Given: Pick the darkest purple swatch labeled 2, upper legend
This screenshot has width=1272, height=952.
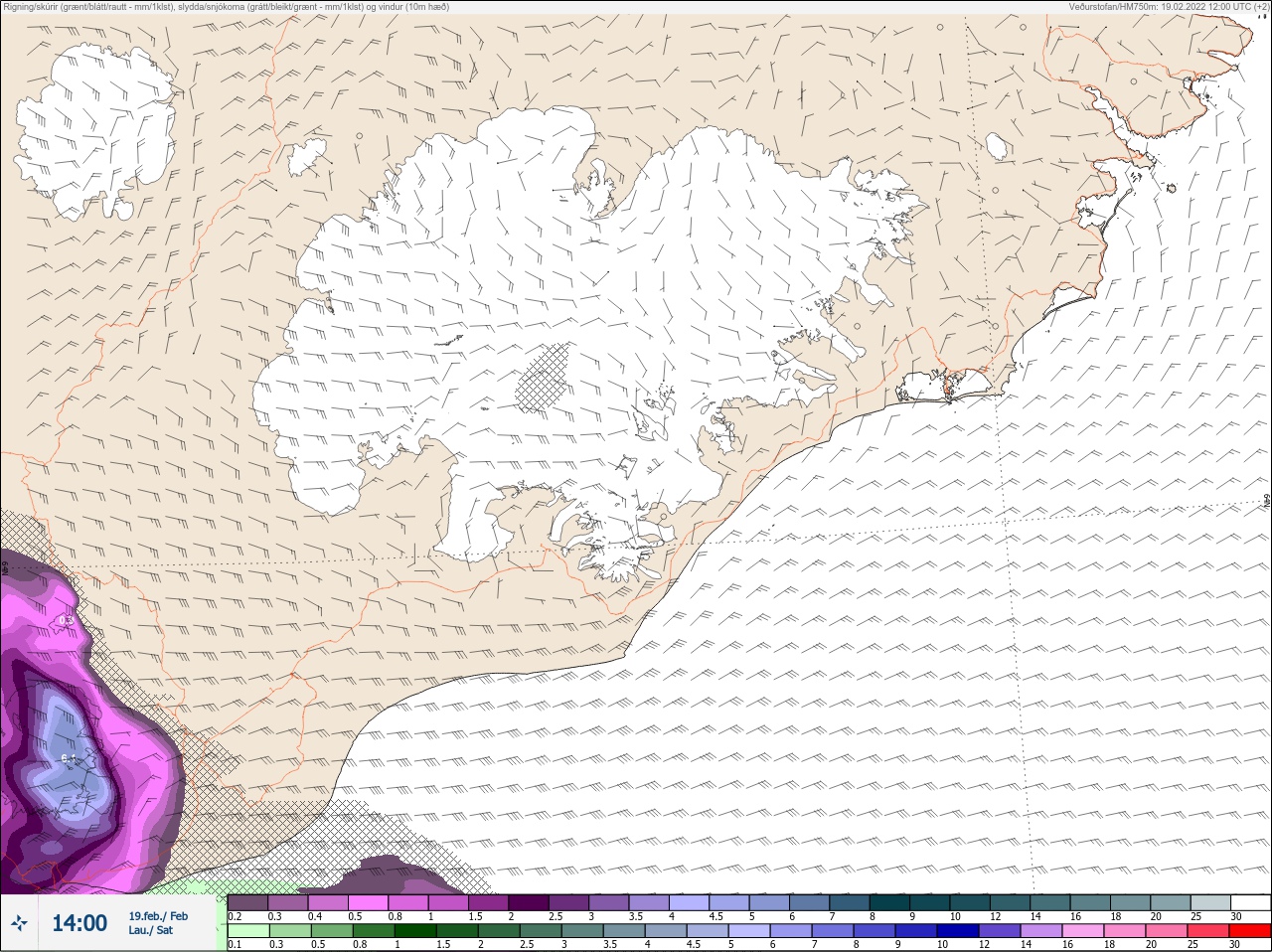Looking at the screenshot, I should (x=529, y=903).
